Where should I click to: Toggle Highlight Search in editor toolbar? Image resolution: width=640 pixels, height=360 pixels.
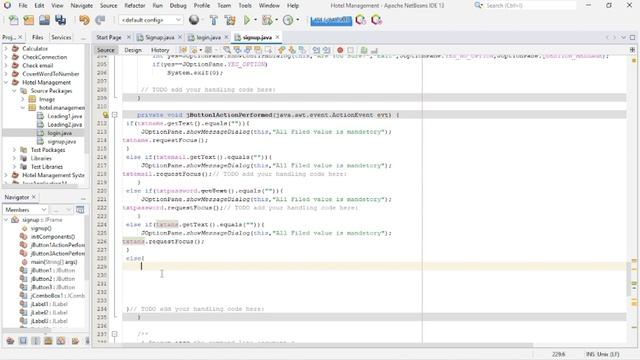(257, 50)
